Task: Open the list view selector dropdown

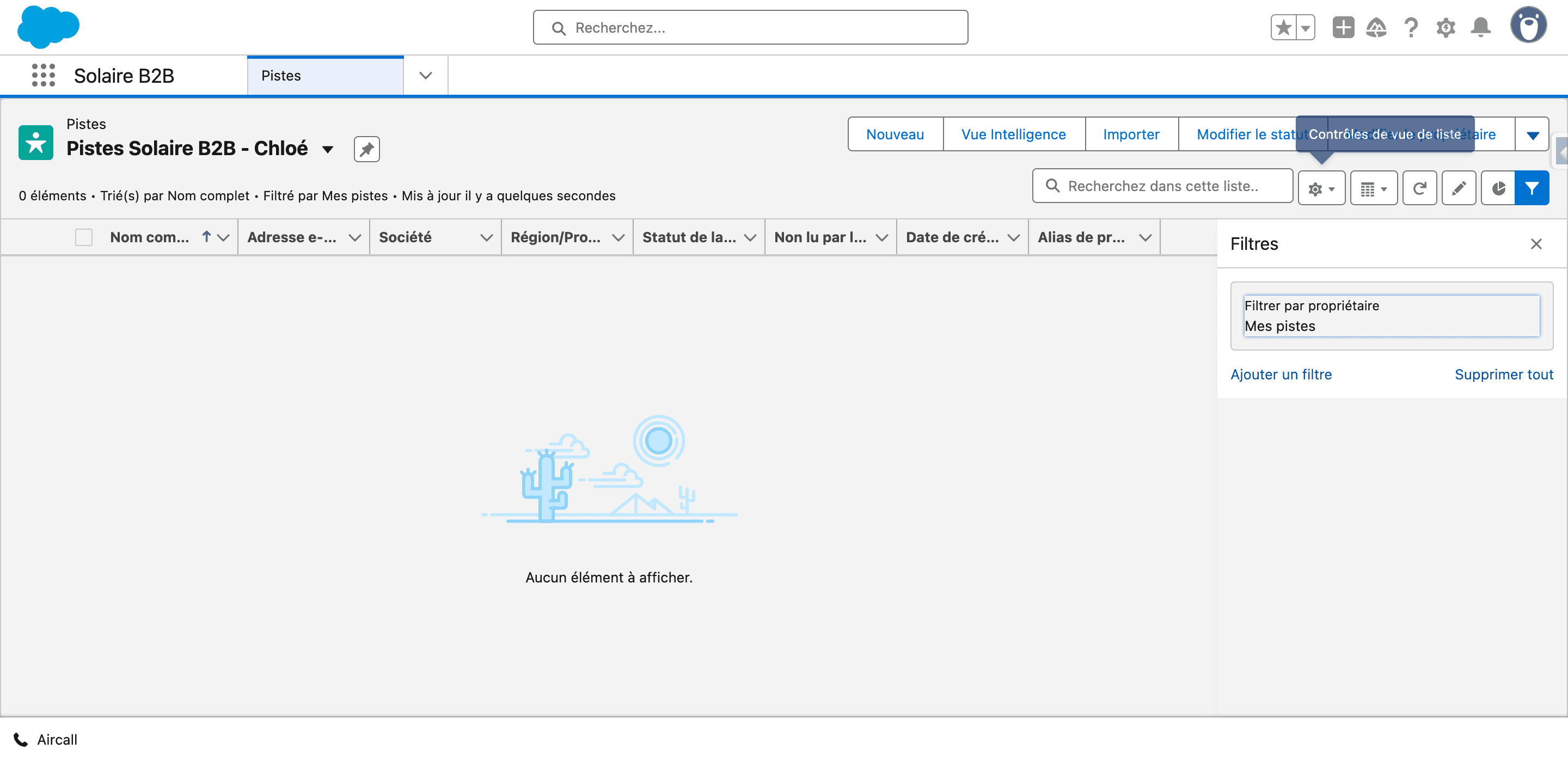Action: click(x=327, y=149)
